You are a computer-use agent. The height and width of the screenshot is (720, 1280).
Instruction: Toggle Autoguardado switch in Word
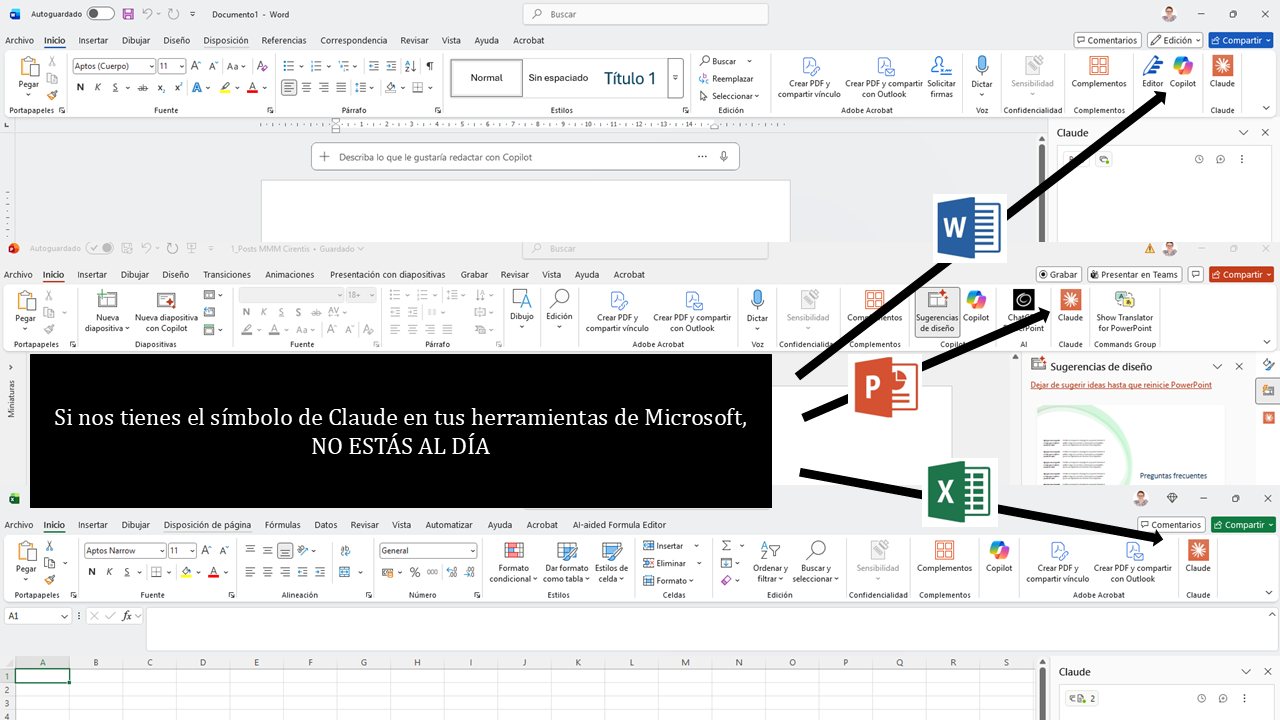click(x=100, y=14)
